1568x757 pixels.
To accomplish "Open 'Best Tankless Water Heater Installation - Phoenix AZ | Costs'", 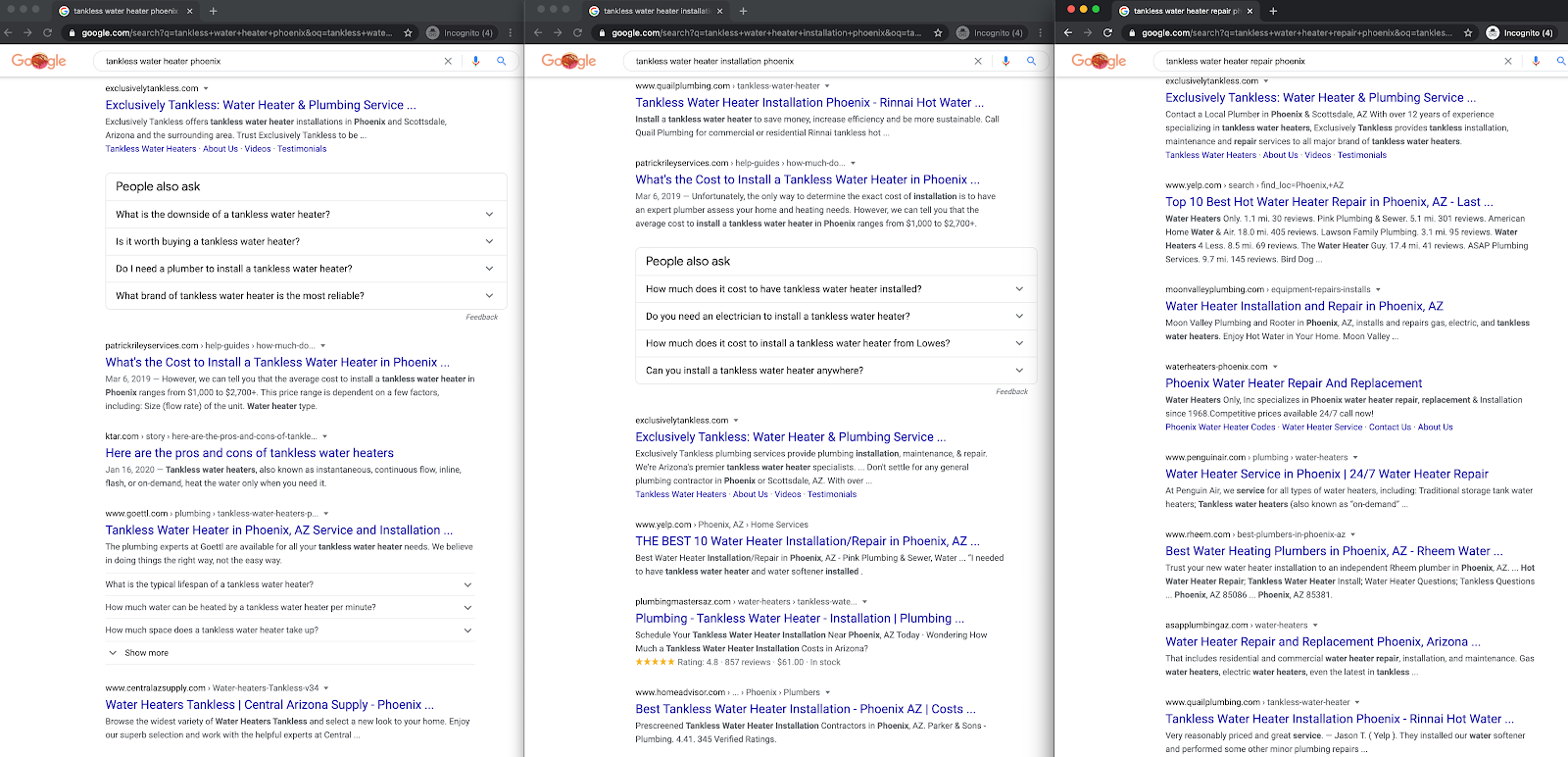I will (806, 709).
